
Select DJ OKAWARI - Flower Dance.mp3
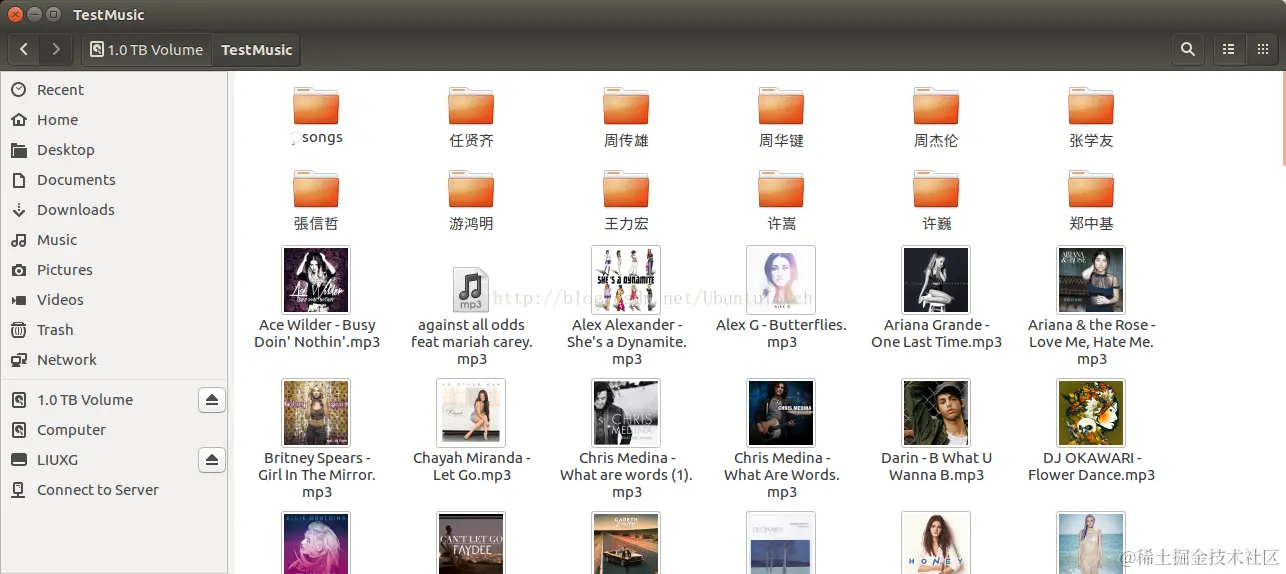pyautogui.click(x=1091, y=431)
